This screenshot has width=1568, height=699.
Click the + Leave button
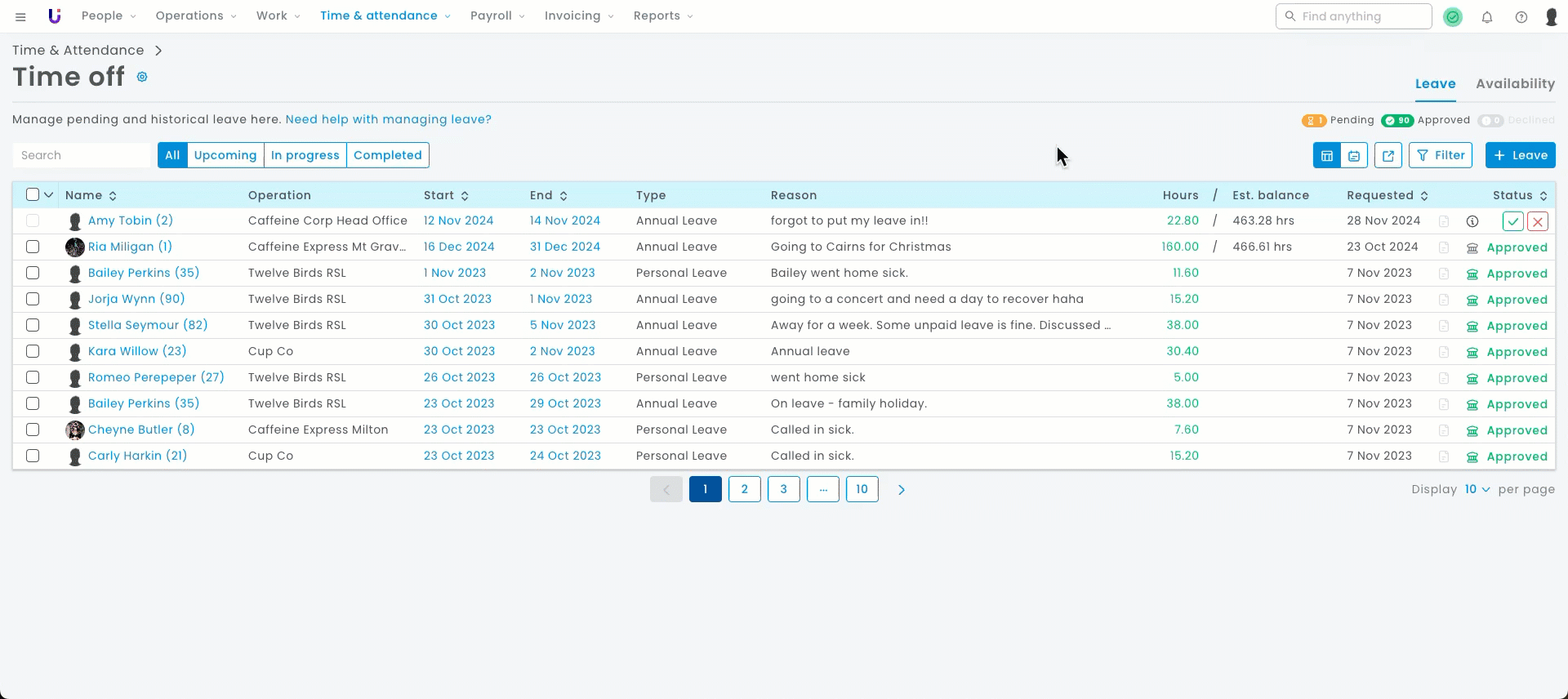(1520, 155)
